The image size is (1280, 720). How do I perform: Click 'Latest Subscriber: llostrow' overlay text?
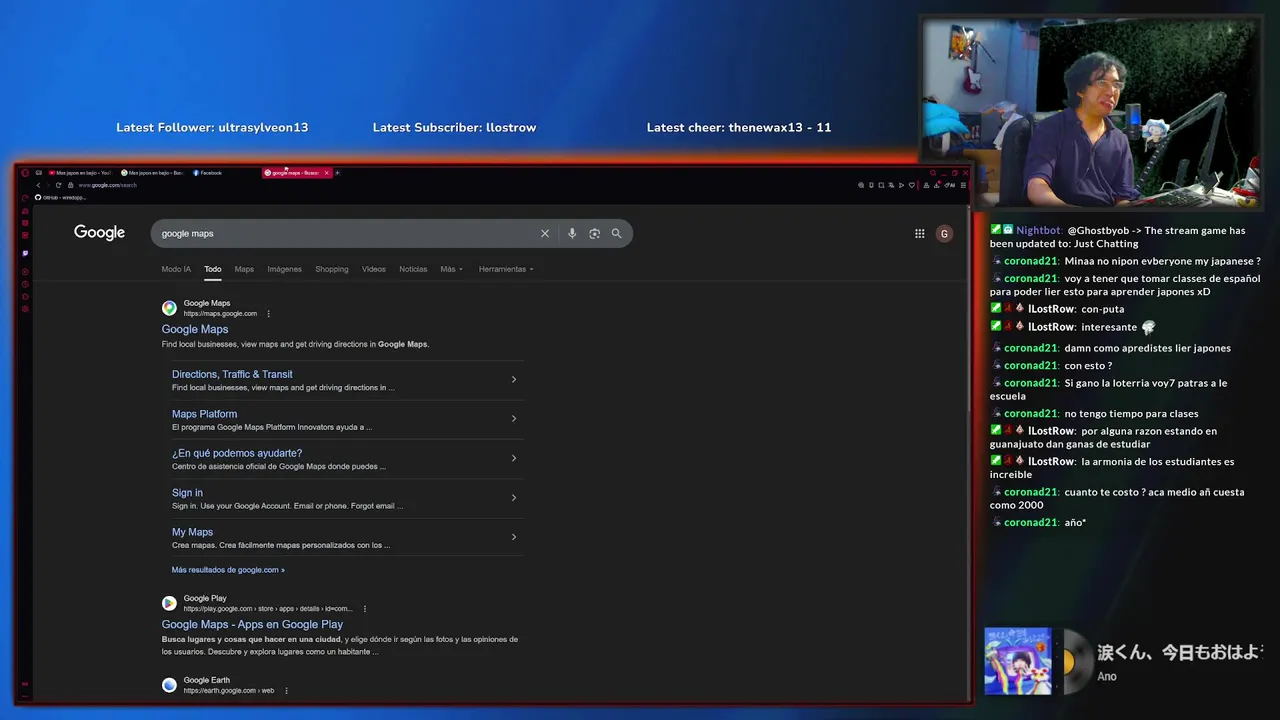[454, 127]
